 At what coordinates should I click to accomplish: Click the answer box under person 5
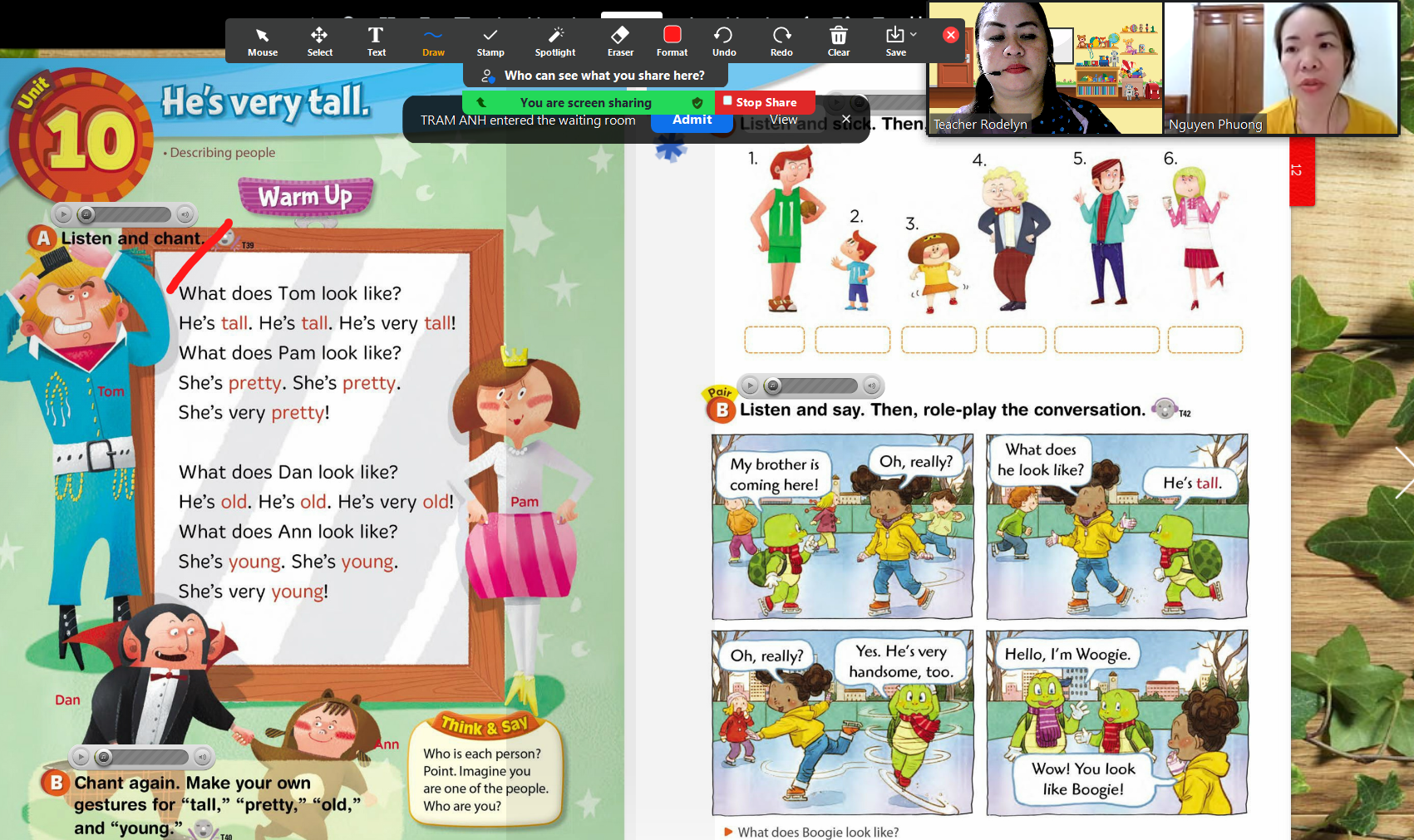coord(1106,340)
